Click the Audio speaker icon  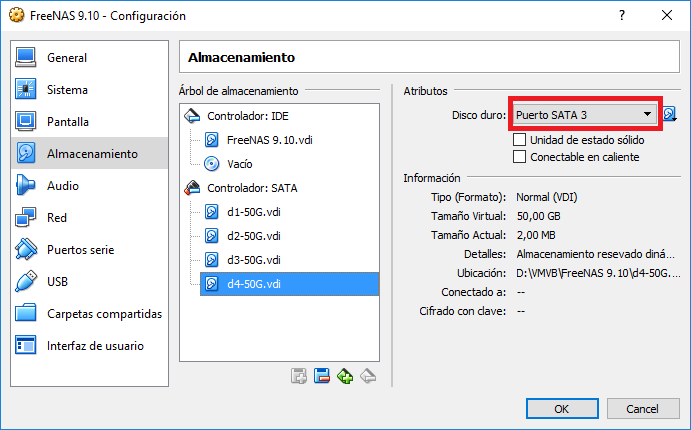click(25, 185)
